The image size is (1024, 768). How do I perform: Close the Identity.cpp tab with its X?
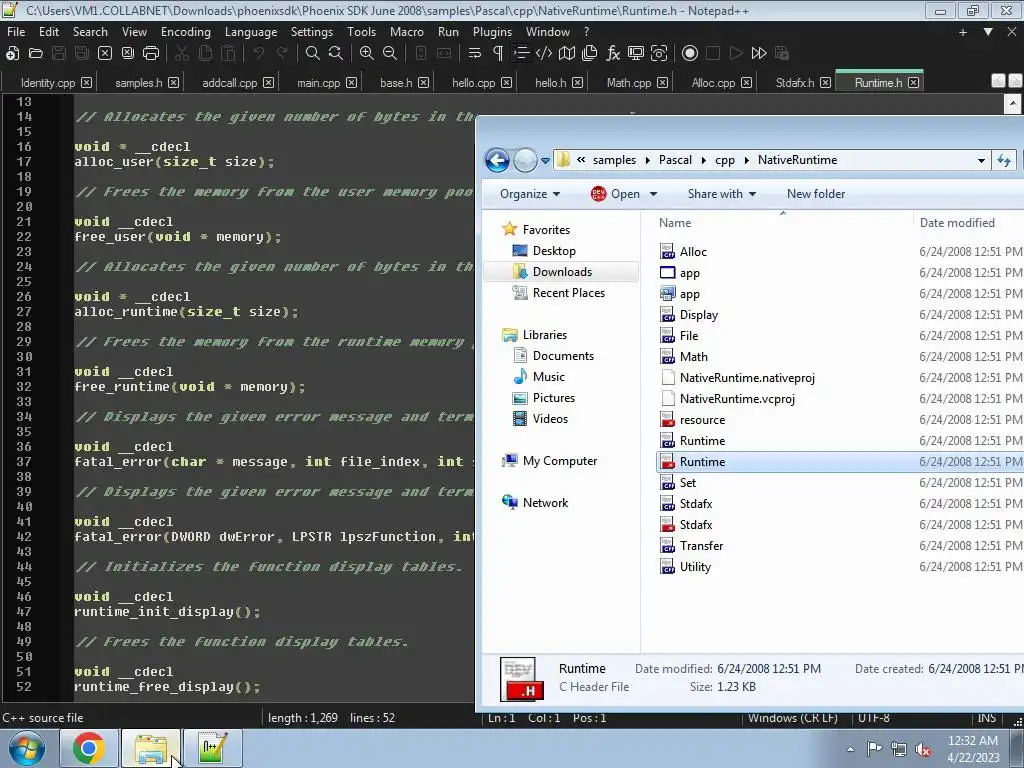pos(86,83)
